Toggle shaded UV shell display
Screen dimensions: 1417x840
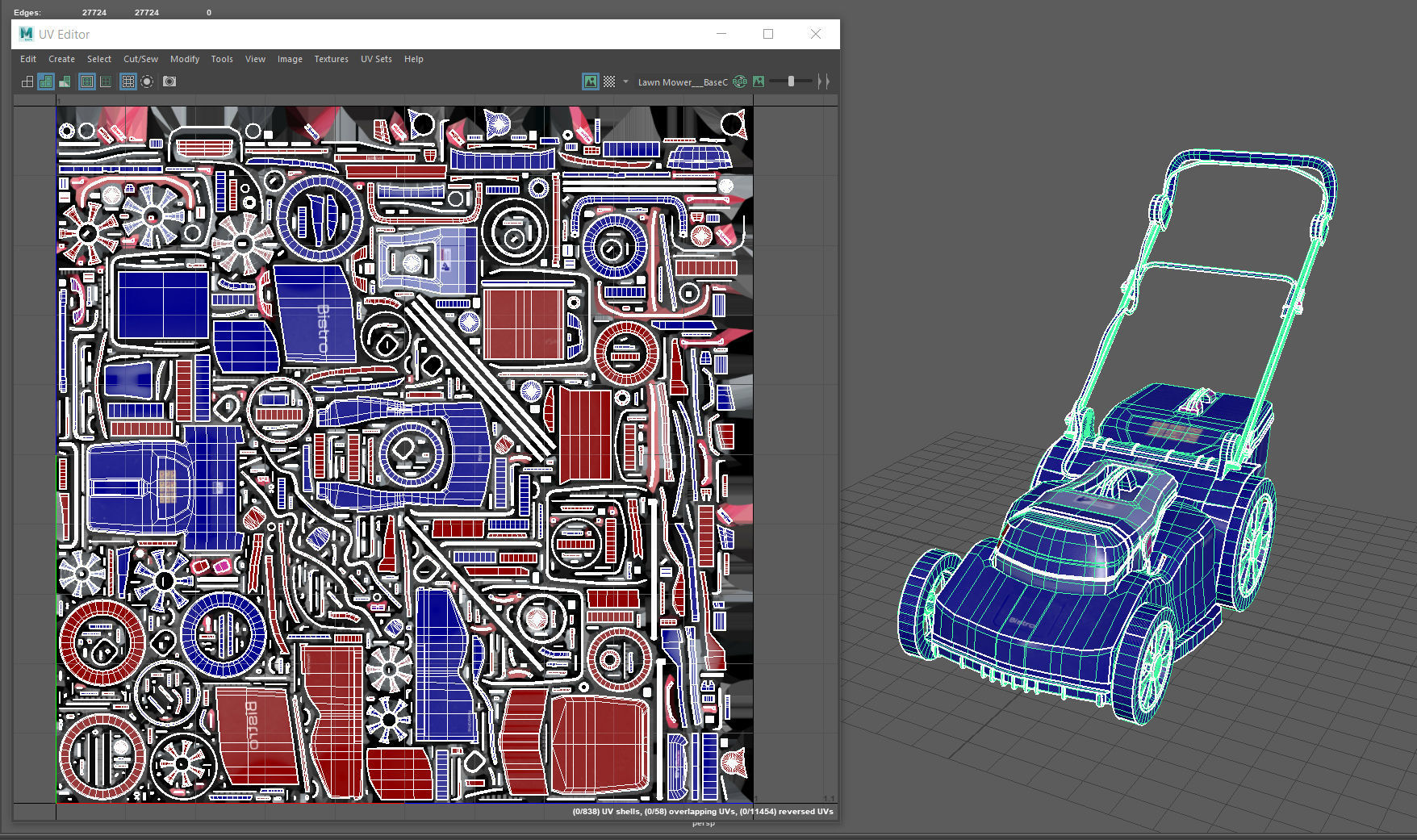point(46,81)
